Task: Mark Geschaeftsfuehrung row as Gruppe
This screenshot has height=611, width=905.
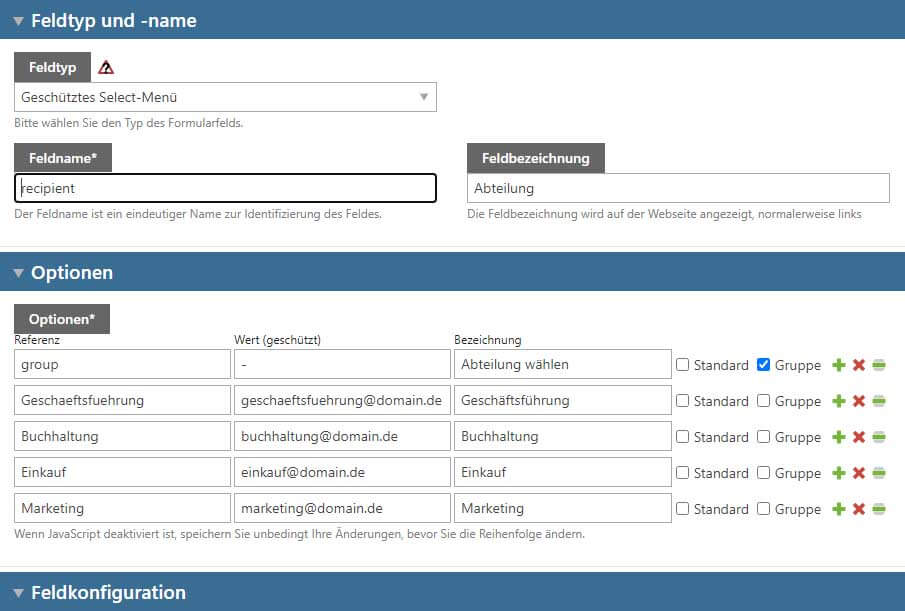Action: 763,400
